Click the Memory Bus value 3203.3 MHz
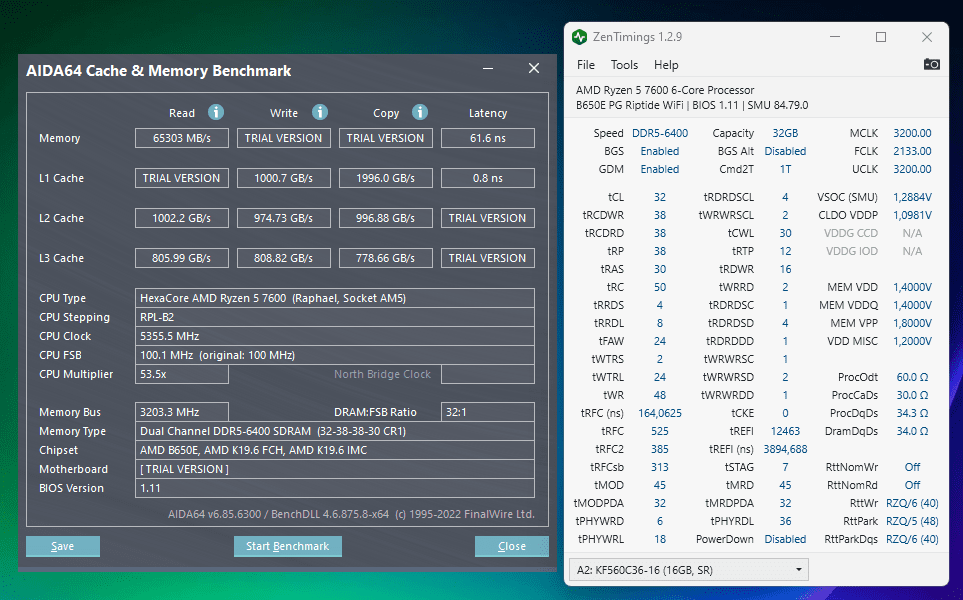The width and height of the screenshot is (963, 600). tap(182, 412)
